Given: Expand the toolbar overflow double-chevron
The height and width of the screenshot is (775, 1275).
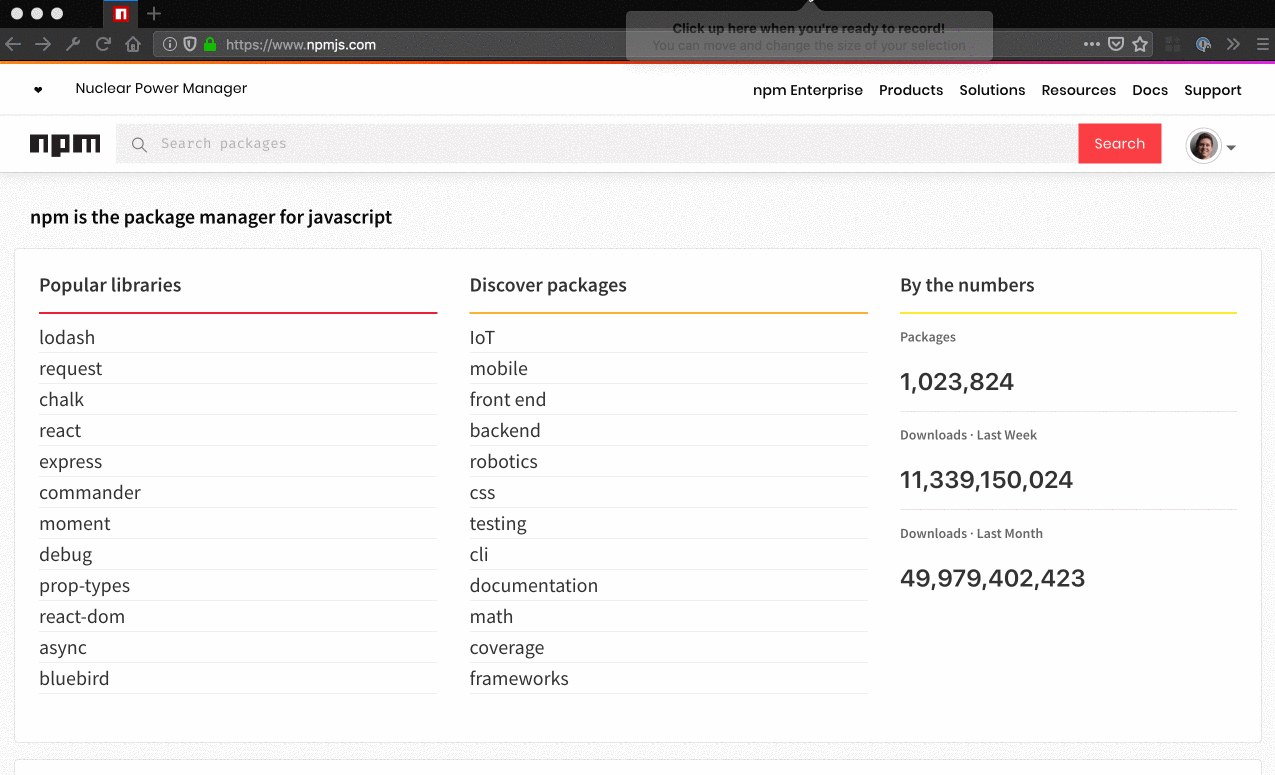Looking at the screenshot, I should point(1233,44).
